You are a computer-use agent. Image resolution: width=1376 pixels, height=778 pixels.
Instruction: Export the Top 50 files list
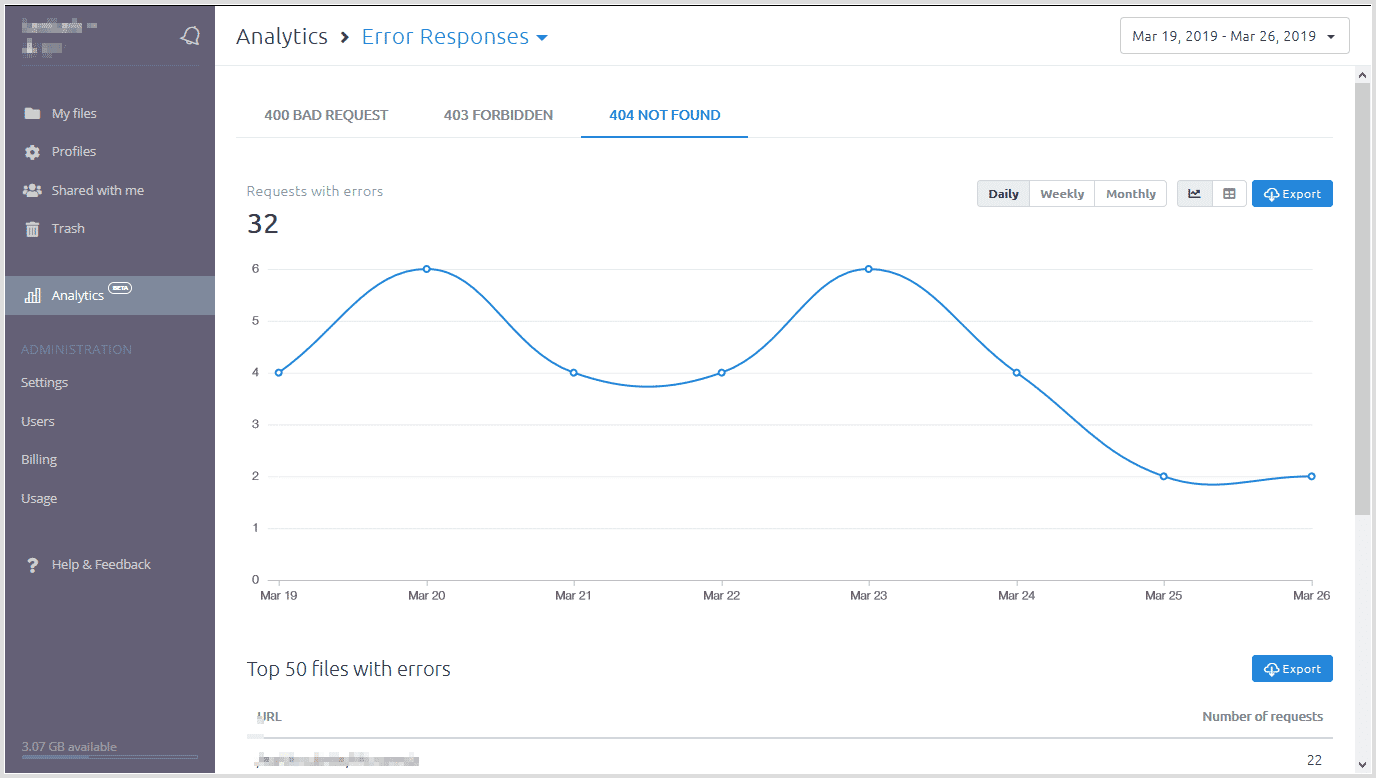(x=1291, y=669)
